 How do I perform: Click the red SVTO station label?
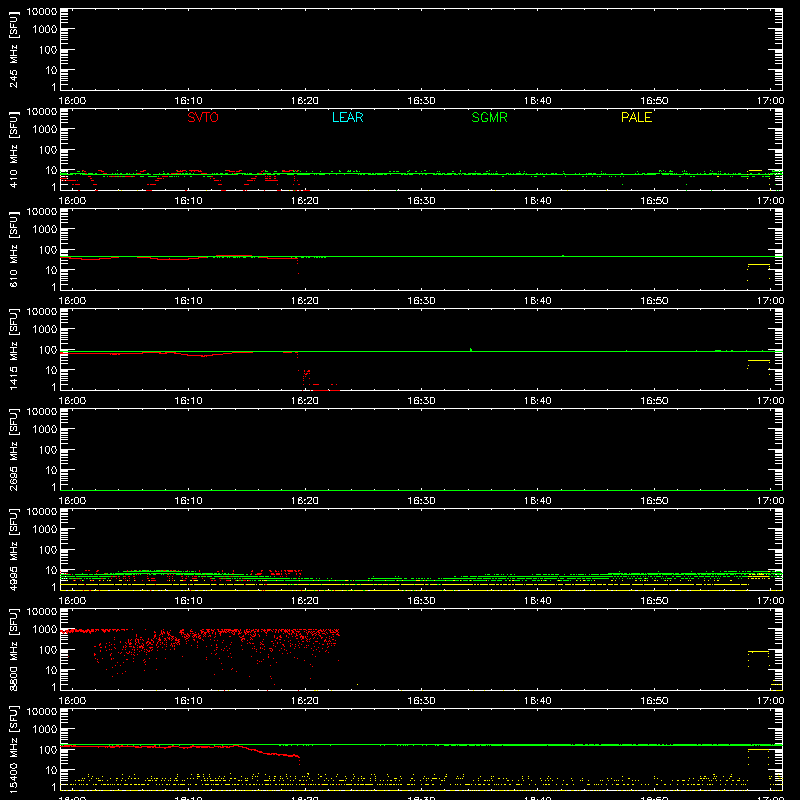(x=203, y=117)
